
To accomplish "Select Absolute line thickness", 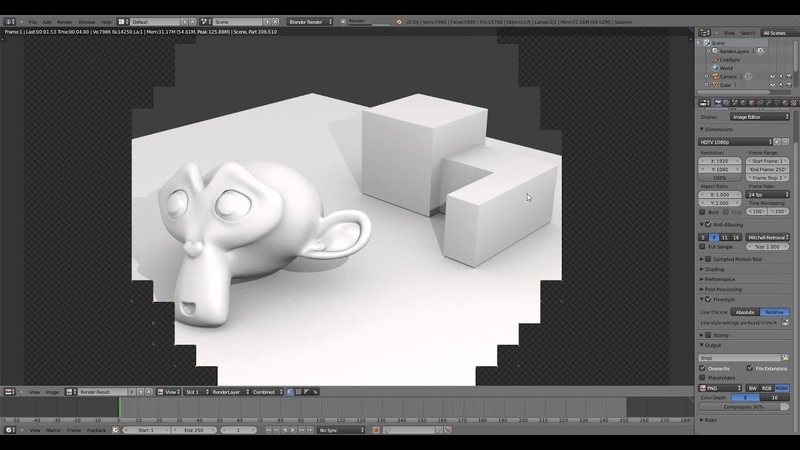I will point(745,312).
